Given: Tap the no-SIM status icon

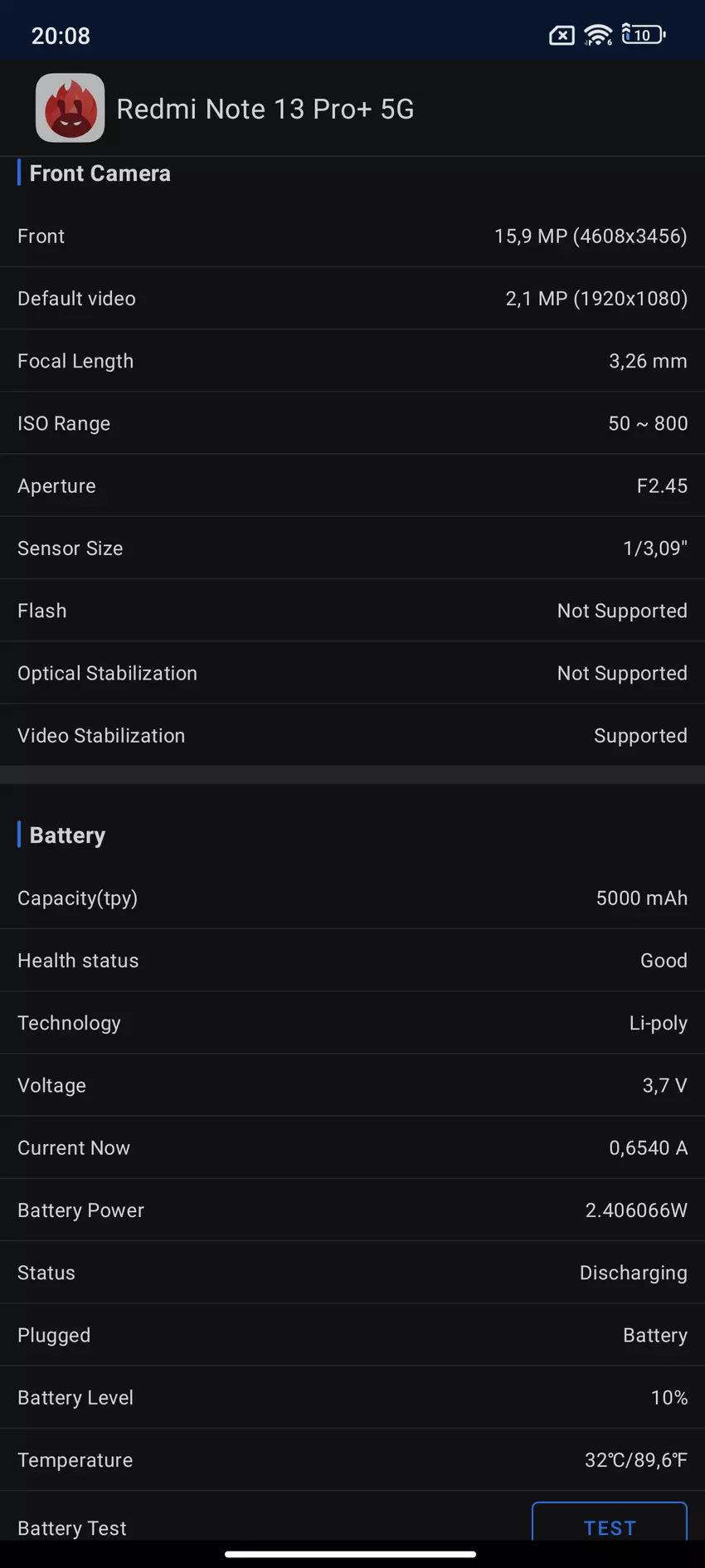Looking at the screenshot, I should (562, 35).
